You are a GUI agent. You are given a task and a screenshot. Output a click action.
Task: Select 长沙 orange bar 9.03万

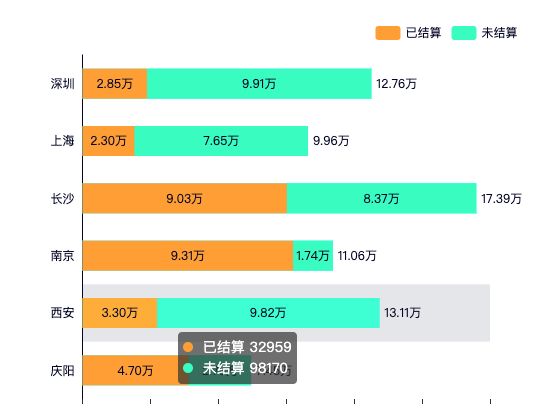[185, 198]
